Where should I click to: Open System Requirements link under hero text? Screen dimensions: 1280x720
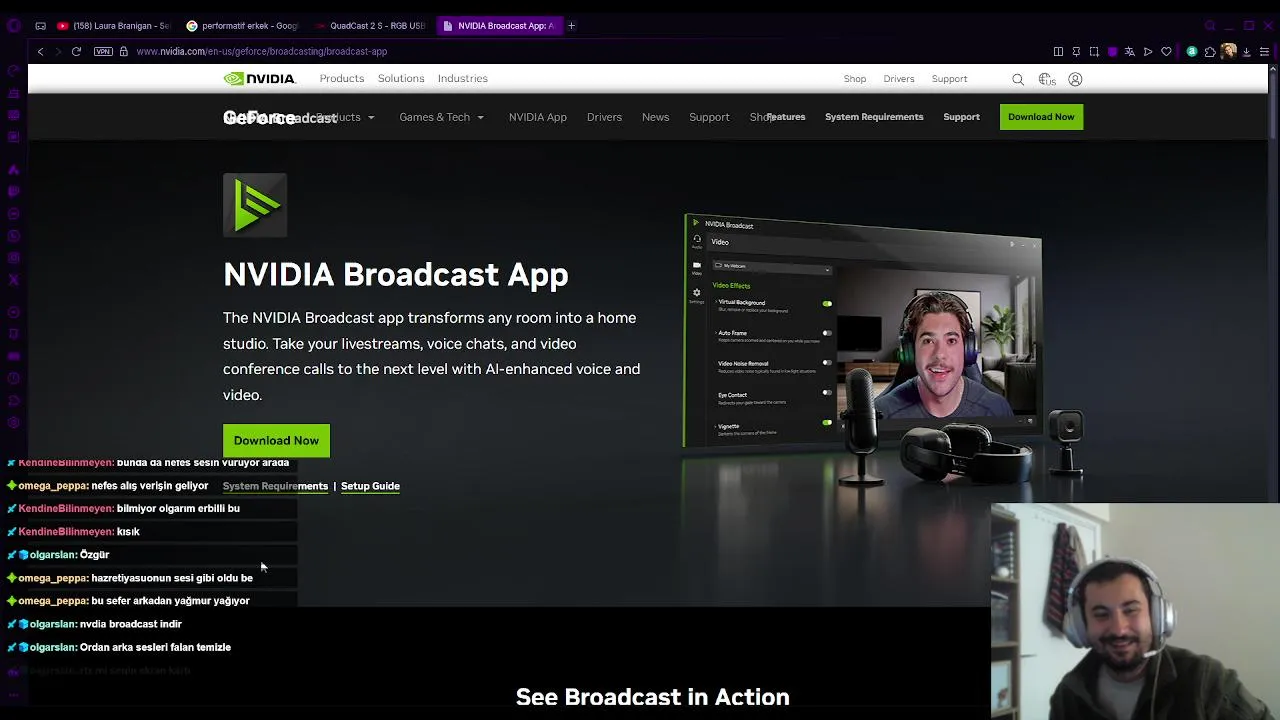275,486
